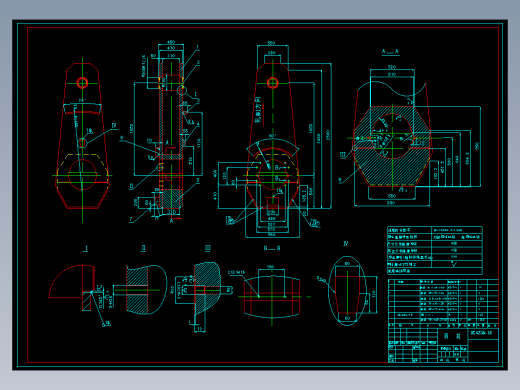Select the 2590 overall height dimension

328,135
